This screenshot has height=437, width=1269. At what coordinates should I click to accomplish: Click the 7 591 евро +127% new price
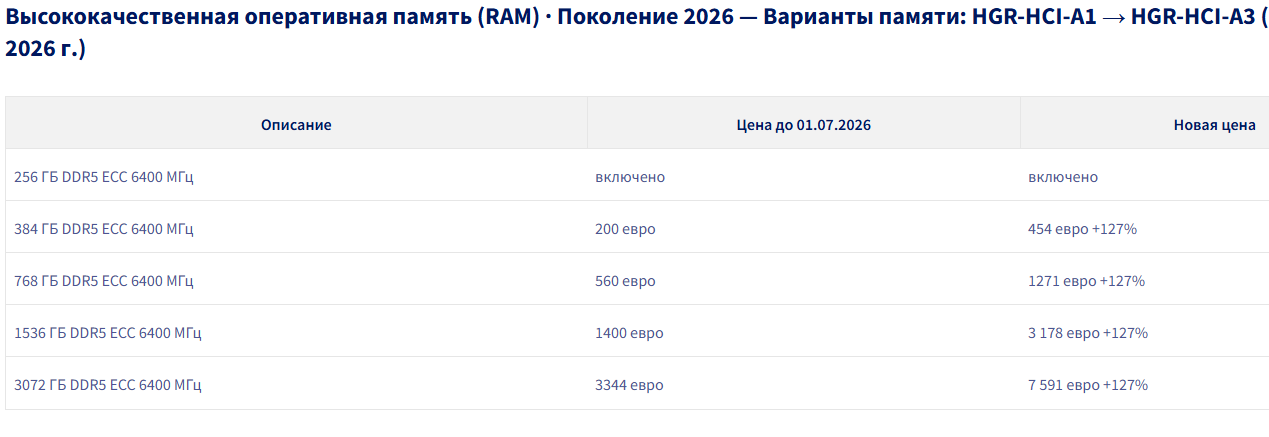click(x=1088, y=385)
